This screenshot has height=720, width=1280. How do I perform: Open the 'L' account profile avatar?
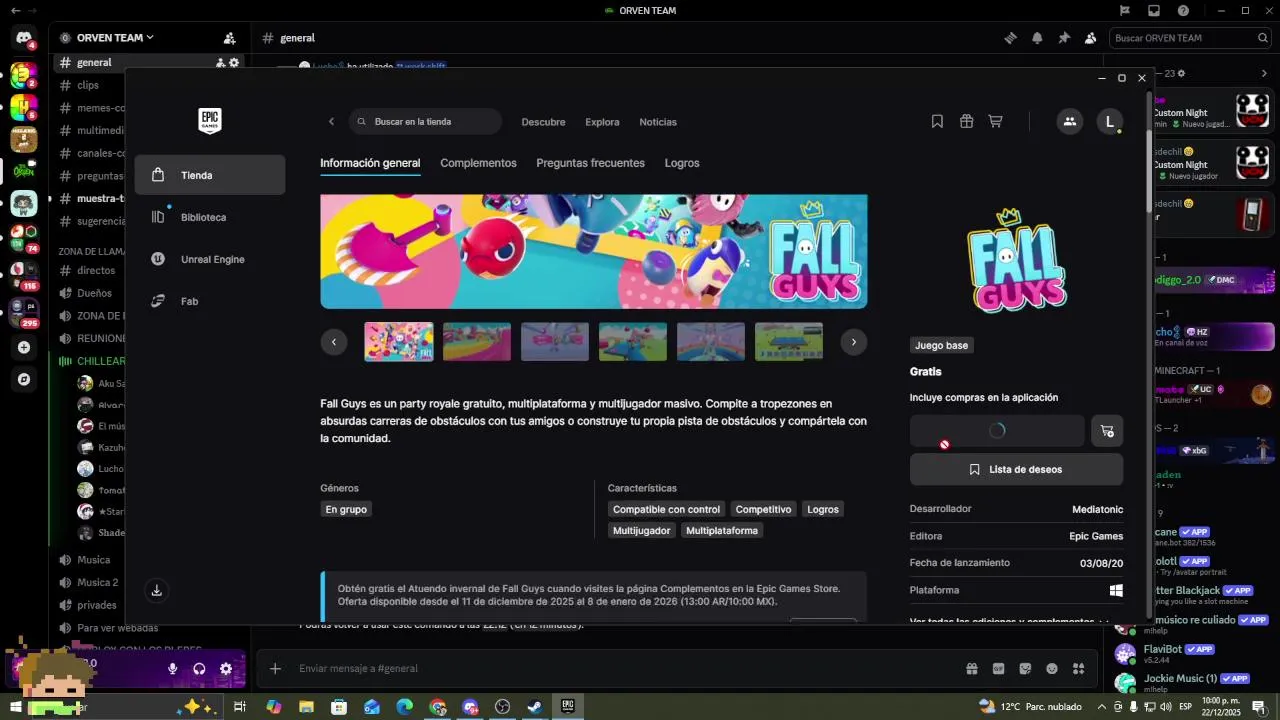point(1109,122)
